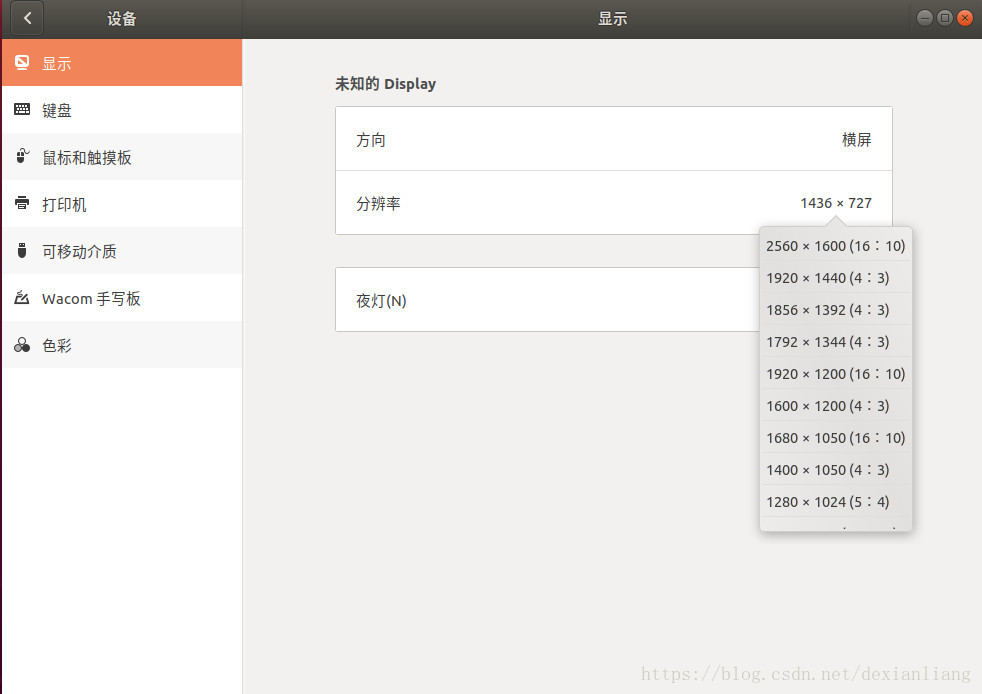Click the Wacom tablet icon

[x=22, y=298]
